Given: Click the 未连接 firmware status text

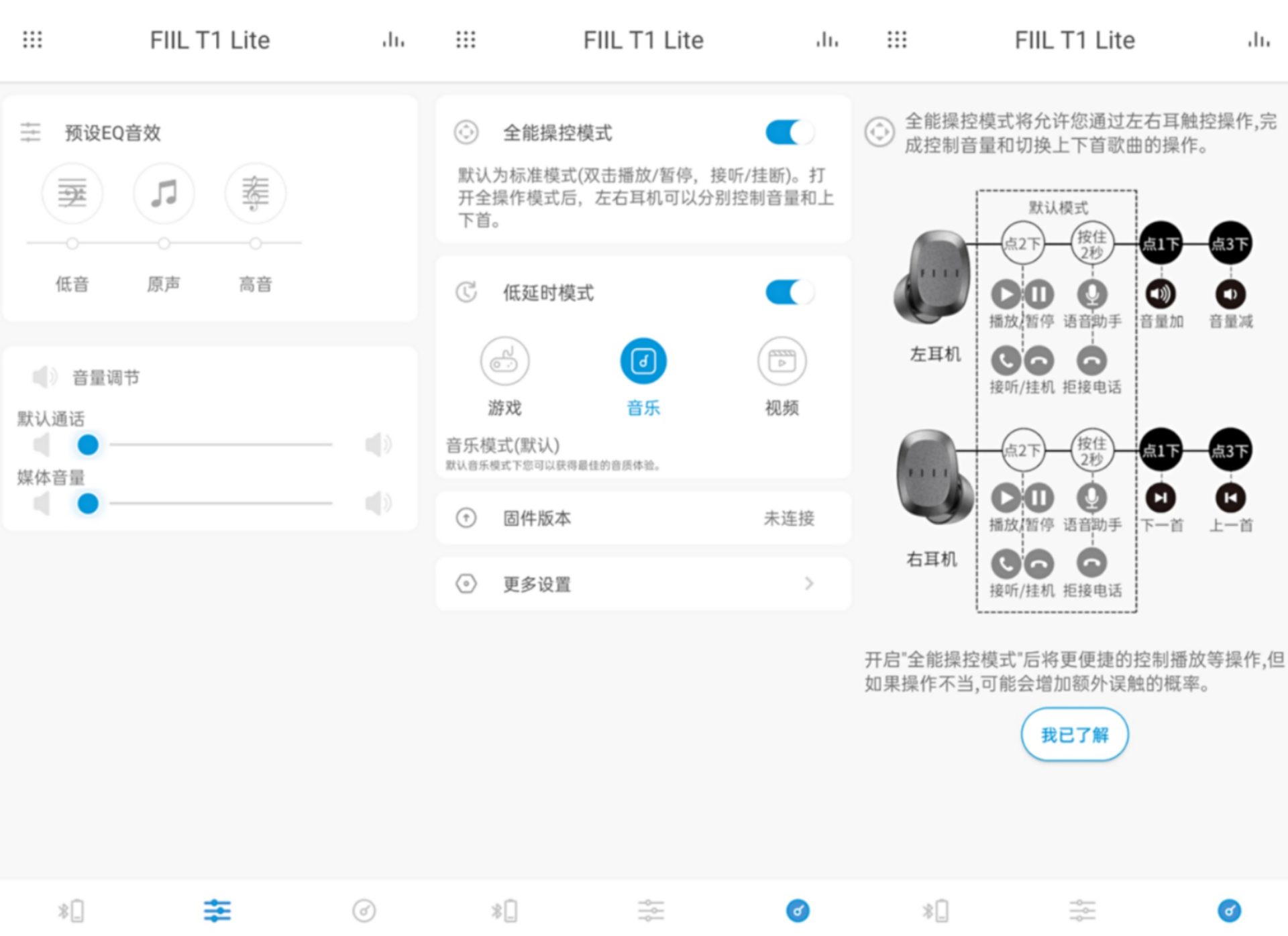Looking at the screenshot, I should pyautogui.click(x=789, y=518).
